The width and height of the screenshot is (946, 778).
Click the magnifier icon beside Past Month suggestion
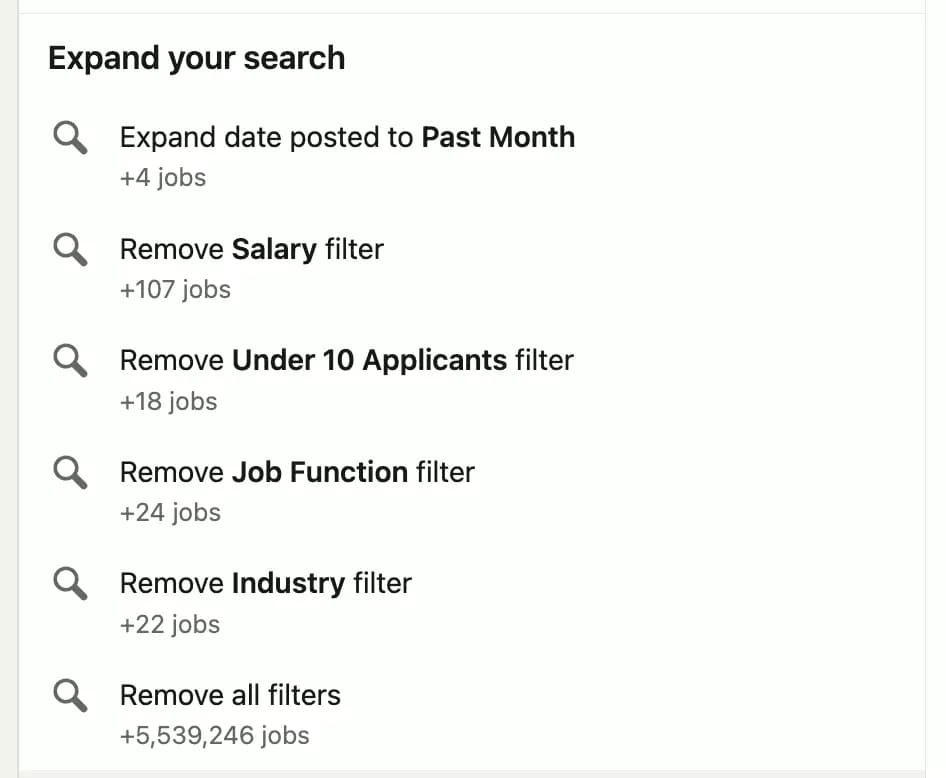(x=69, y=138)
